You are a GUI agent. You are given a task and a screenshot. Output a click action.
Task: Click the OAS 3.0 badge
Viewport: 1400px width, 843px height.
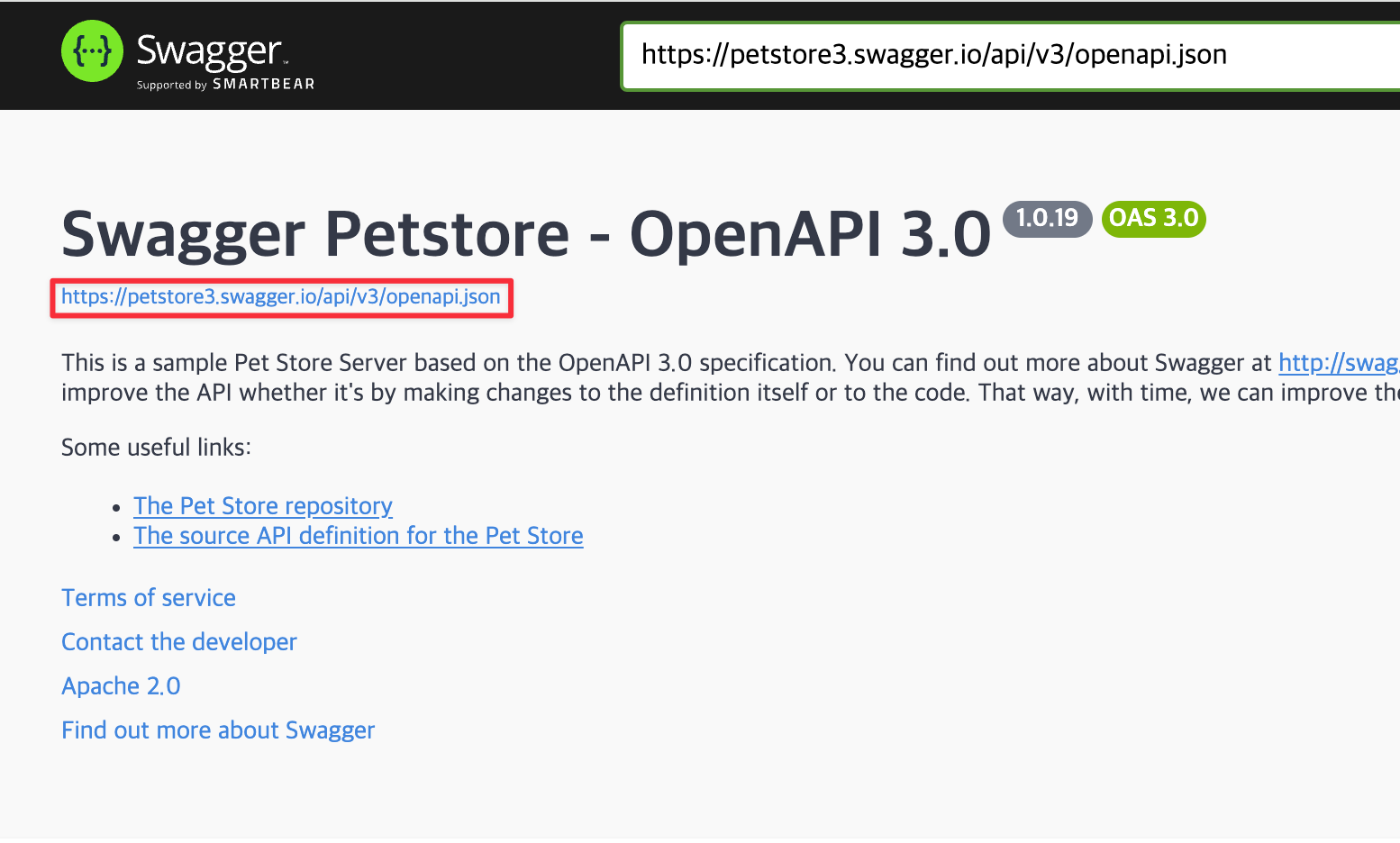pos(1153,218)
